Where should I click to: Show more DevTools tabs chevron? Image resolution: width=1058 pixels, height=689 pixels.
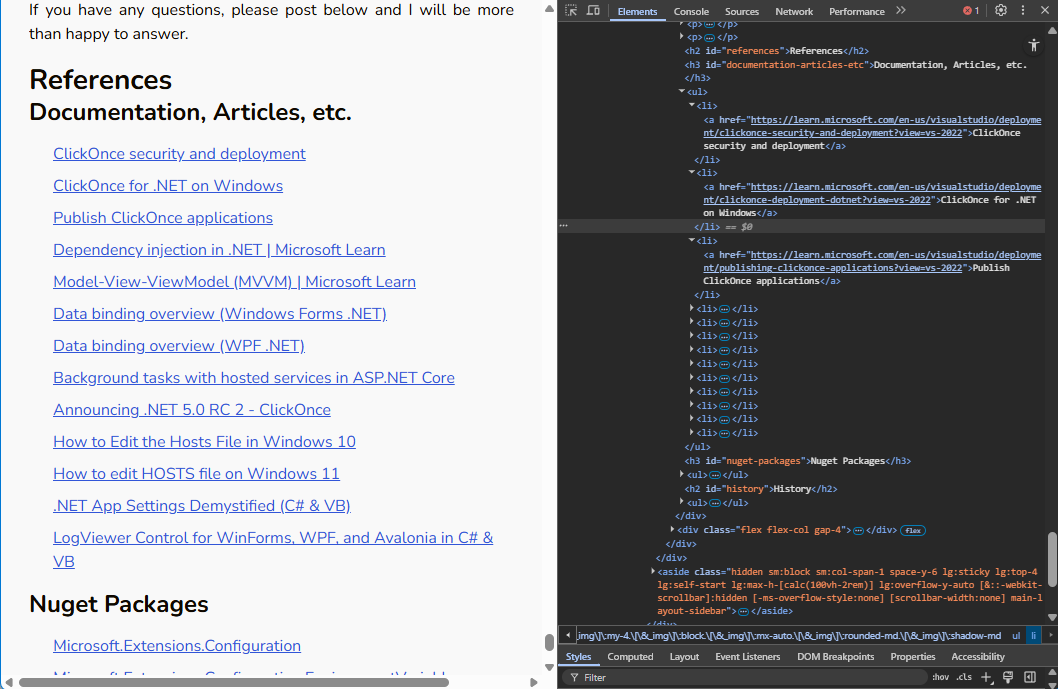click(x=901, y=11)
